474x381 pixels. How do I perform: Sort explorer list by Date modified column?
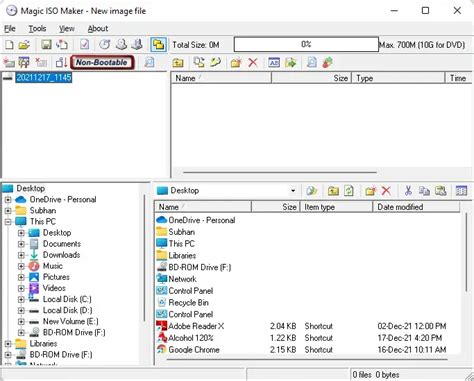(x=416, y=207)
